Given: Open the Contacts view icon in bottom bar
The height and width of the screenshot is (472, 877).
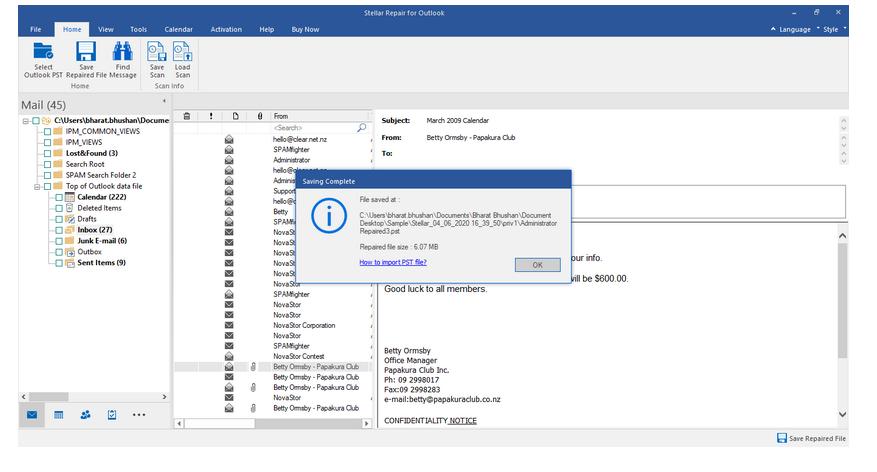Looking at the screenshot, I should point(86,415).
